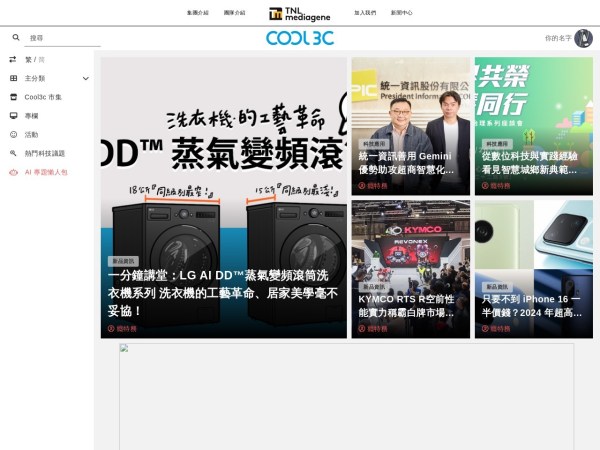The height and width of the screenshot is (450, 600).
Task: Click the 主分類 grid icon
Action: click(13, 78)
